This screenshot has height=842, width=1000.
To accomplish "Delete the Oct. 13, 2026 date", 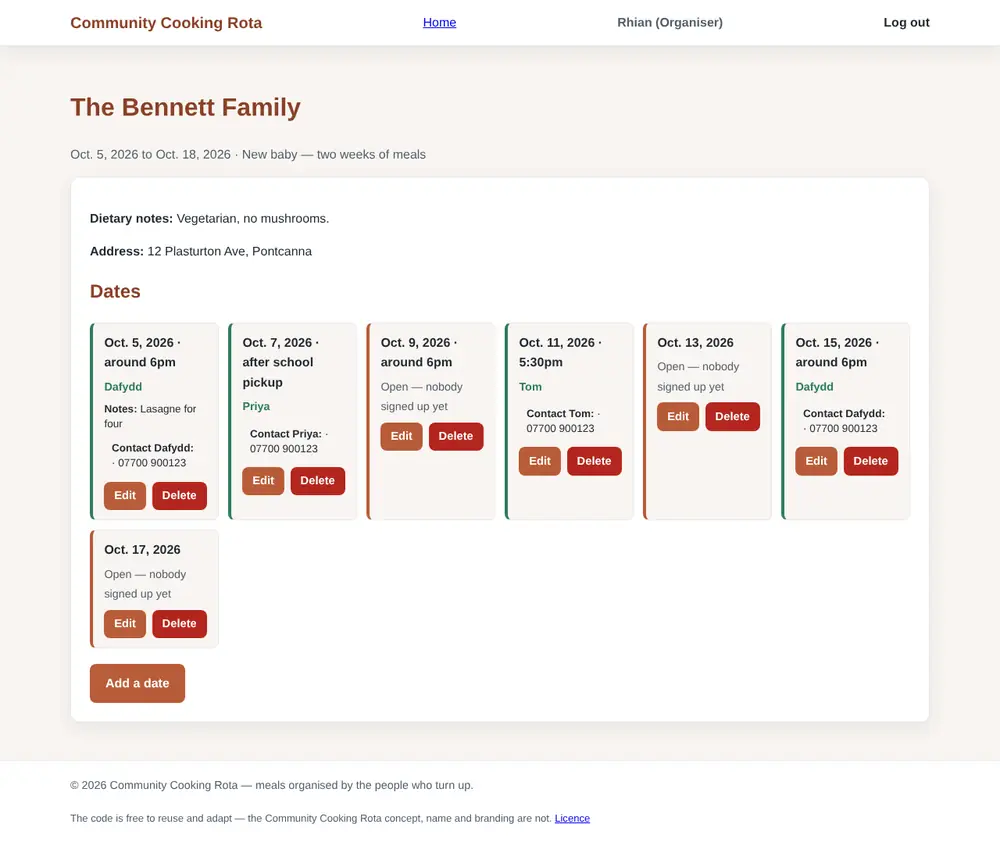I will 732,417.
